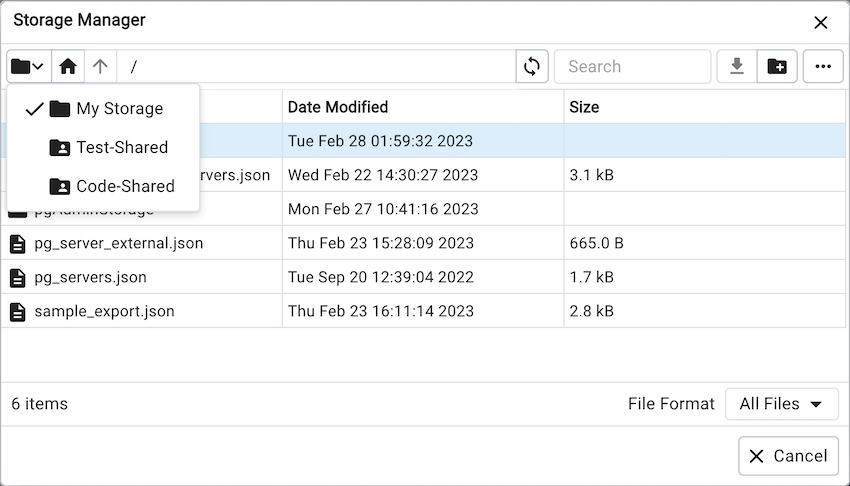This screenshot has width=850, height=486.
Task: Collapse the storage location dropdown
Action: (x=27, y=67)
